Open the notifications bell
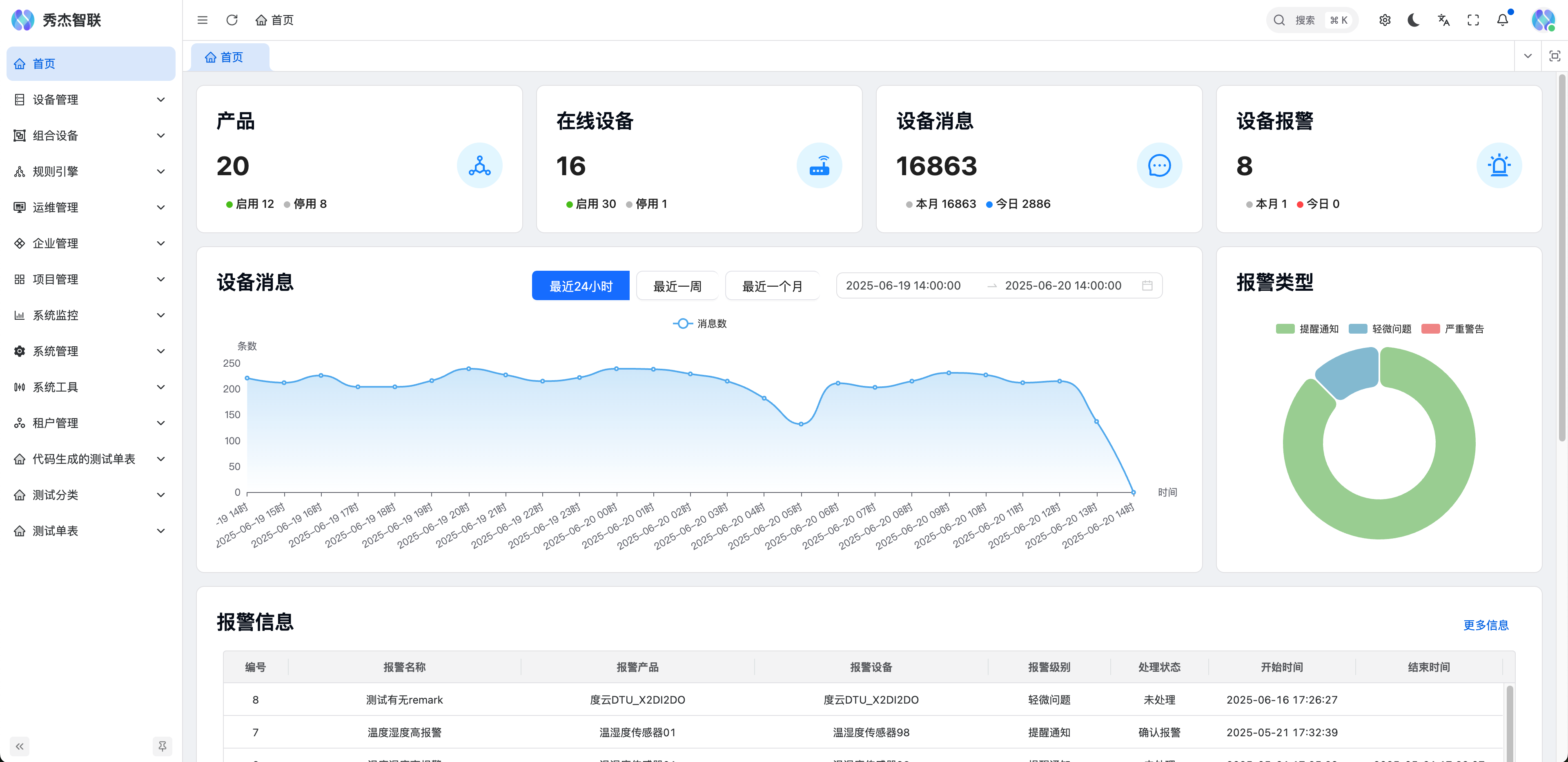Viewport: 1568px width, 762px height. 1502,20
